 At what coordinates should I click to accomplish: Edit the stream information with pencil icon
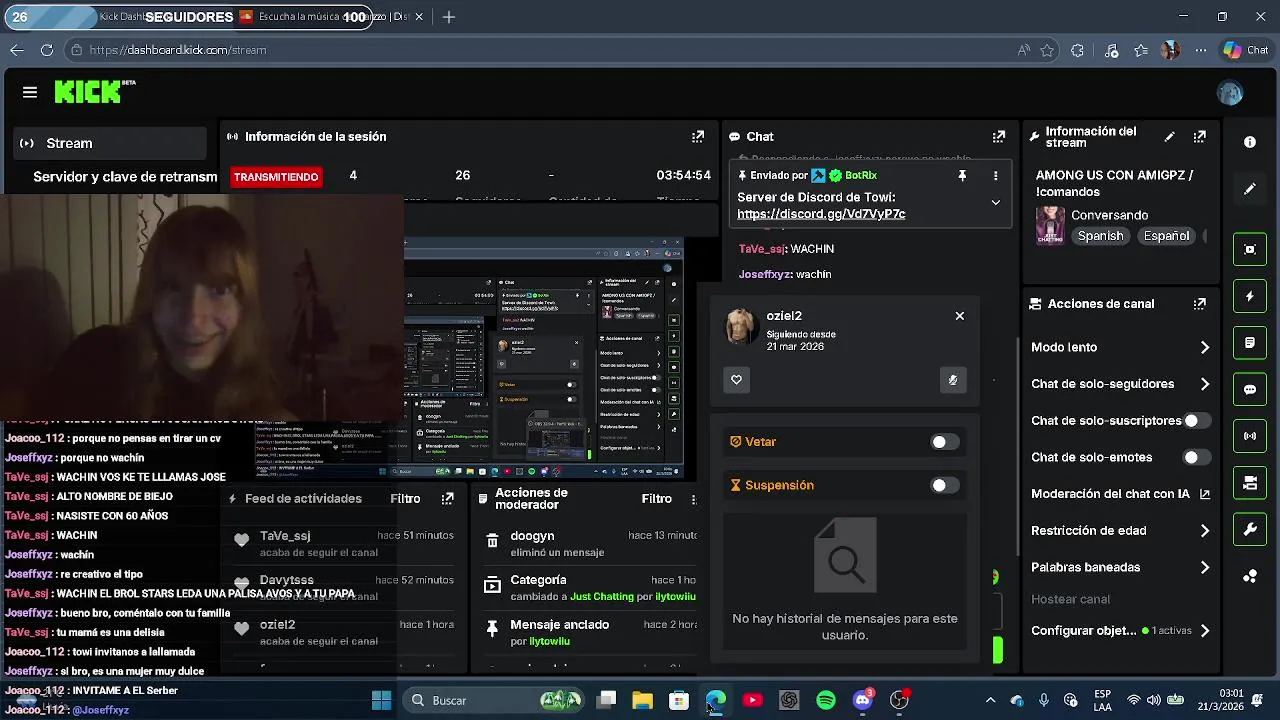1170,137
